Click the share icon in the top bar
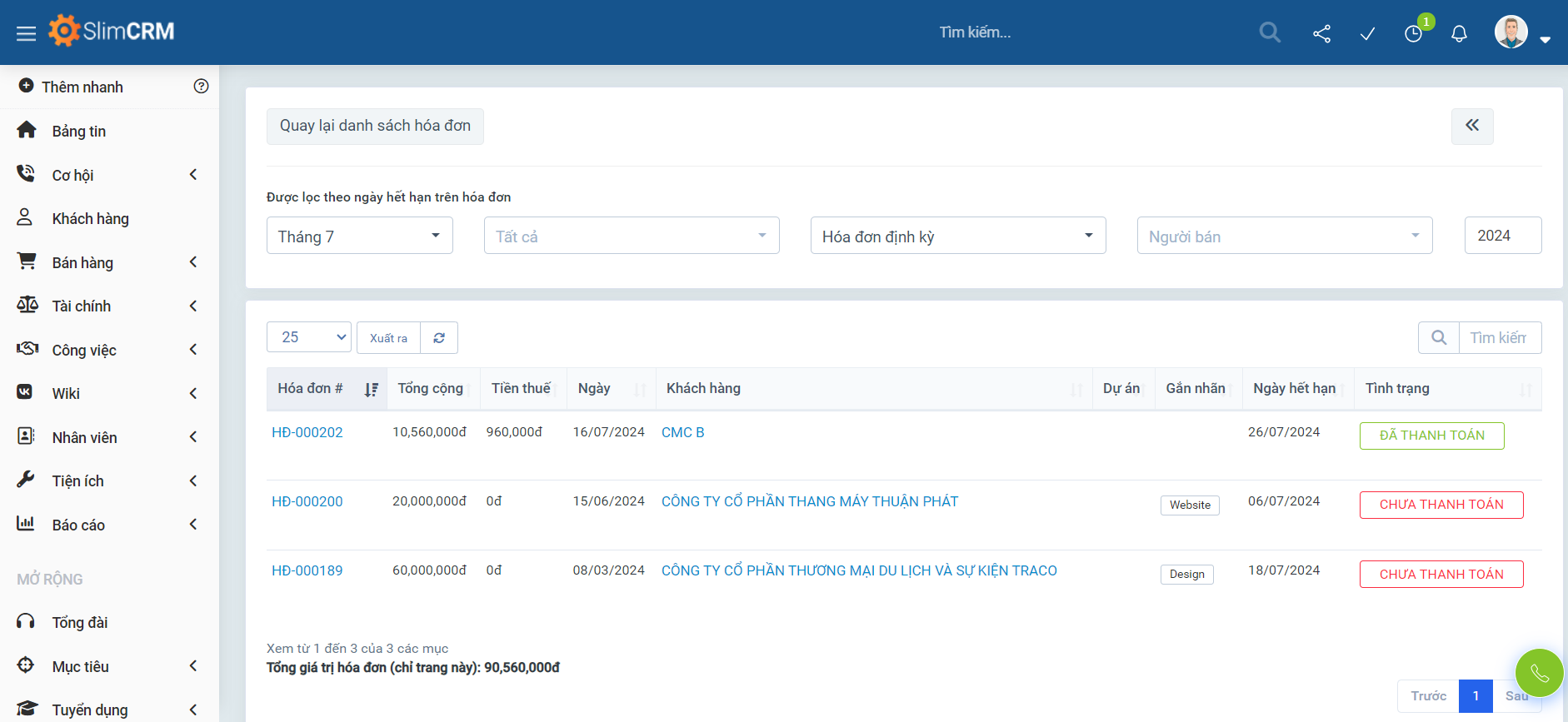This screenshot has height=722, width=1568. (1321, 33)
